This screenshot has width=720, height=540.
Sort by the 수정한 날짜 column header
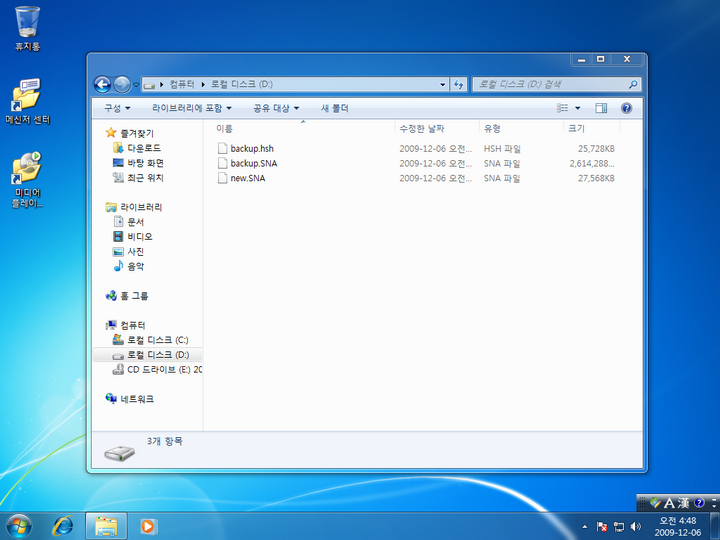click(x=436, y=129)
